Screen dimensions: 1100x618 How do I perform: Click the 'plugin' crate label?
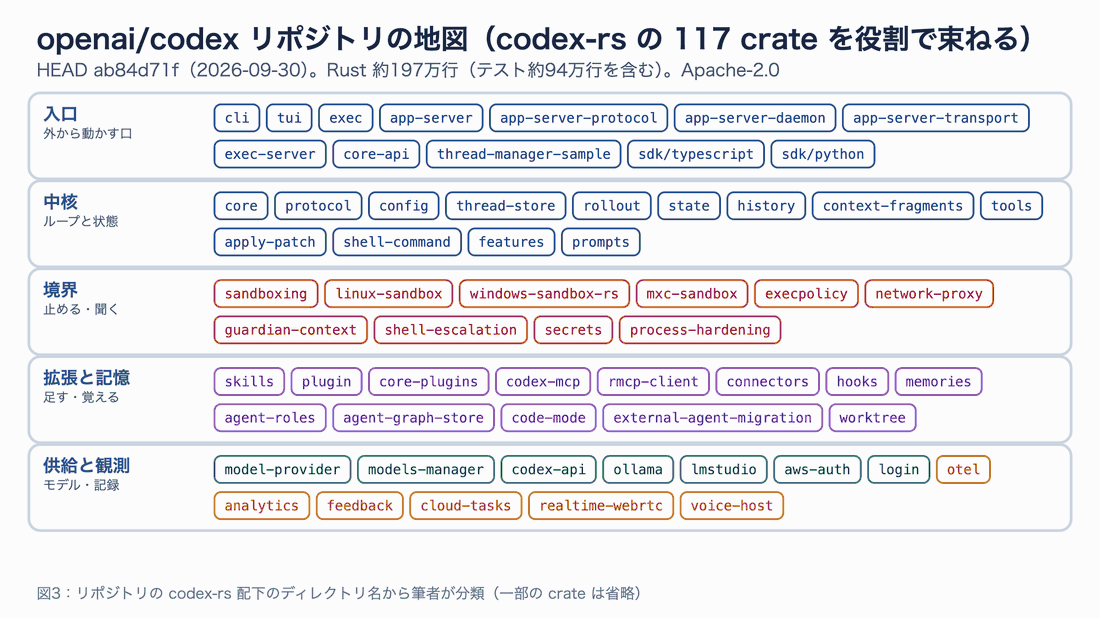[326, 382]
